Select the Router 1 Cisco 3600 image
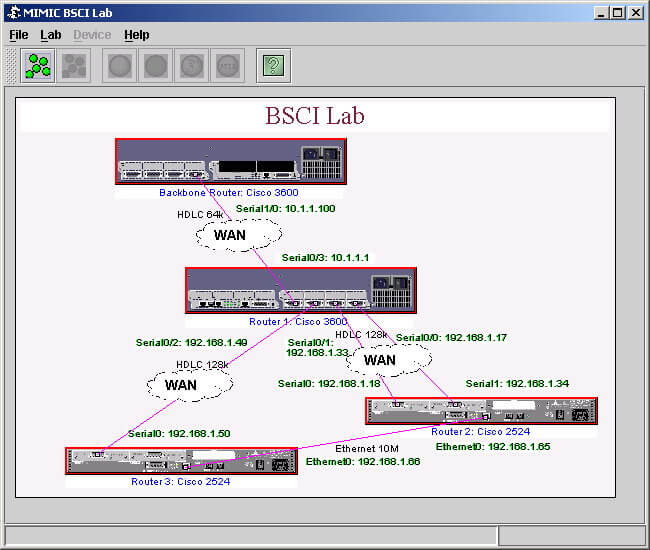This screenshot has height=550, width=650. point(301,291)
